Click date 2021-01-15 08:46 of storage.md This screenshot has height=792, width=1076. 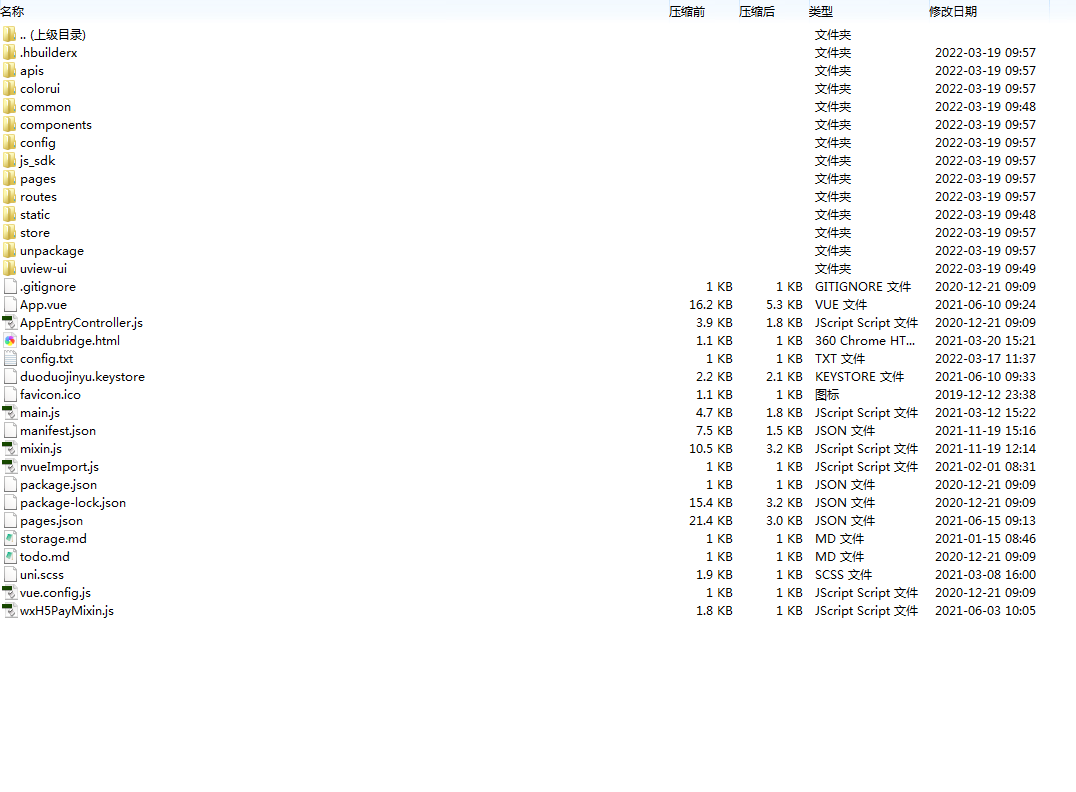985,539
